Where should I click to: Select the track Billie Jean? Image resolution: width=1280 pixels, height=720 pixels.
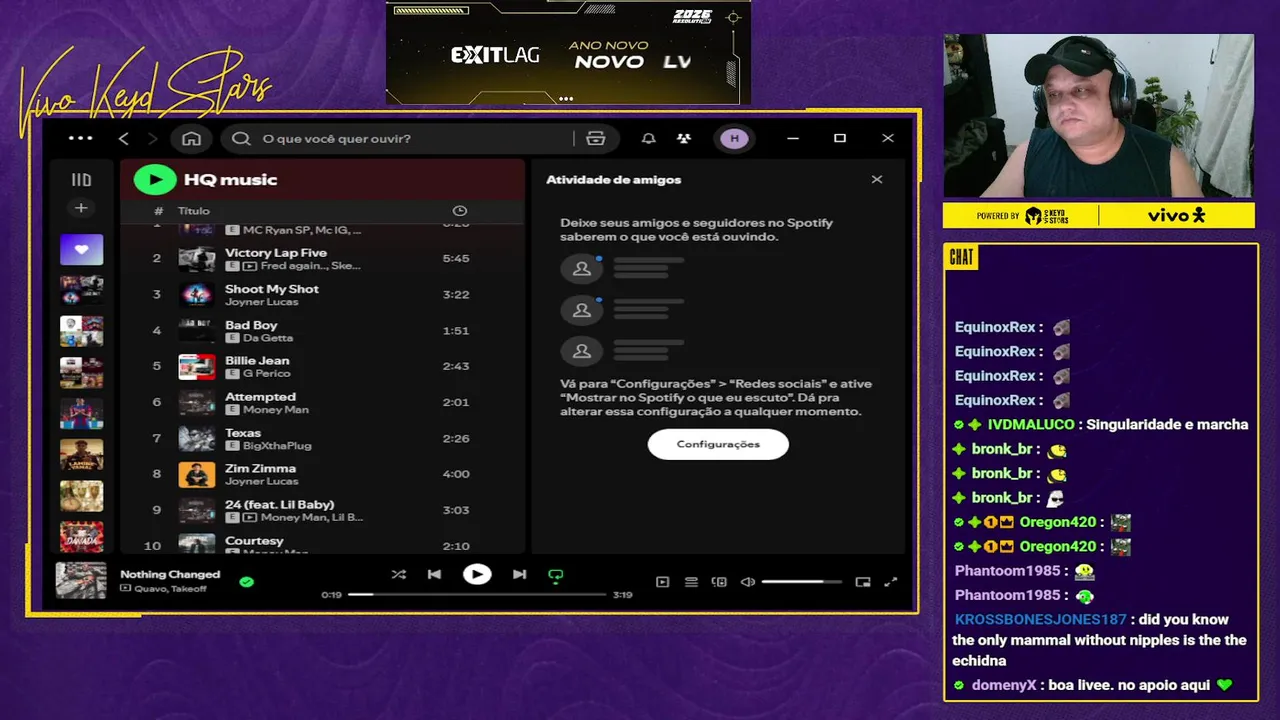click(x=257, y=361)
